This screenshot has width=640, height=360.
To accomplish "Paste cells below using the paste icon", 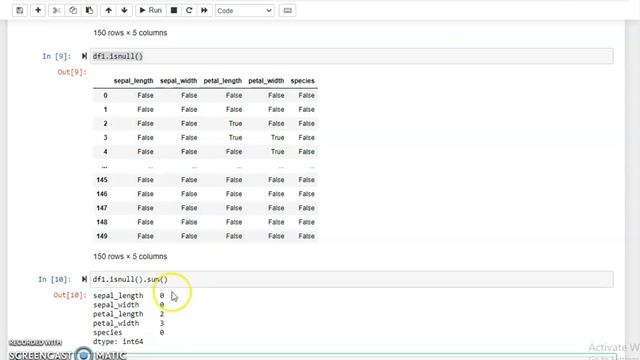I will pyautogui.click(x=89, y=10).
